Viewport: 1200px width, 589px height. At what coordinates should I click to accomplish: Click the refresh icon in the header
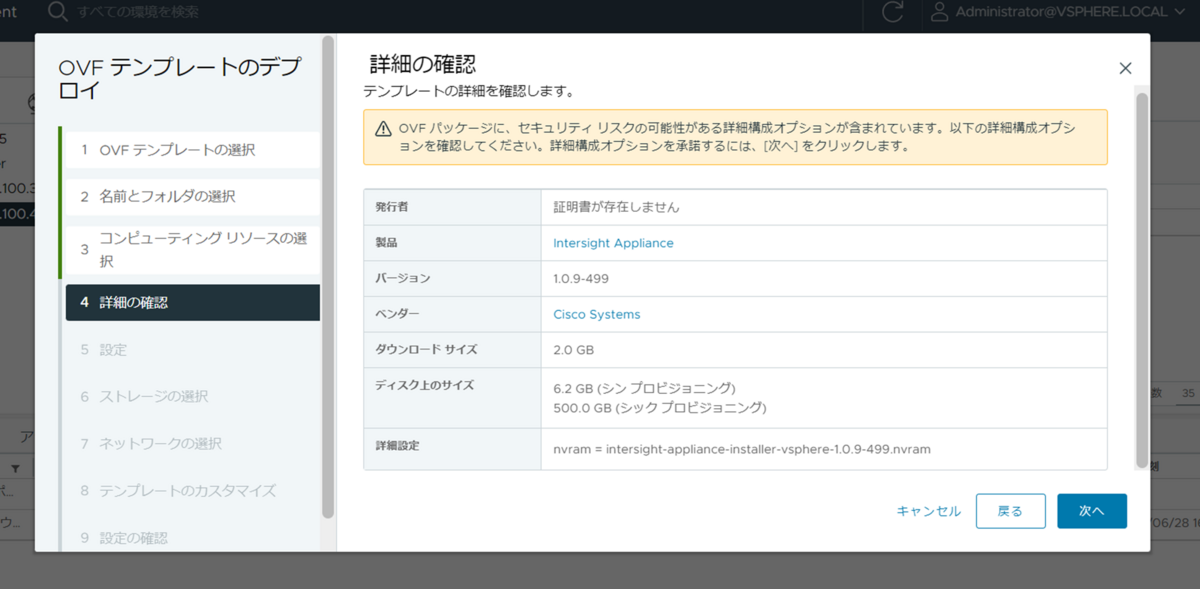click(x=893, y=12)
